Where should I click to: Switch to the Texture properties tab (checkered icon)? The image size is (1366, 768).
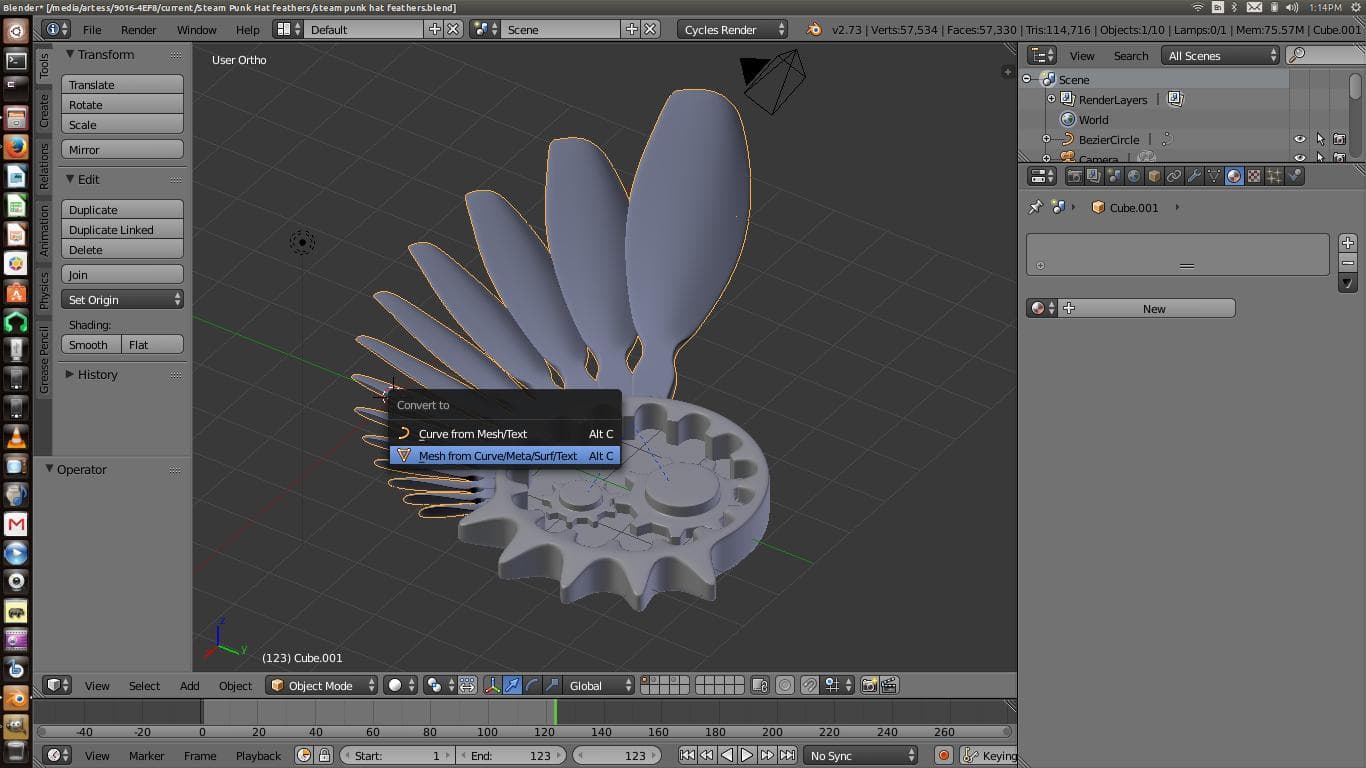coord(1254,176)
